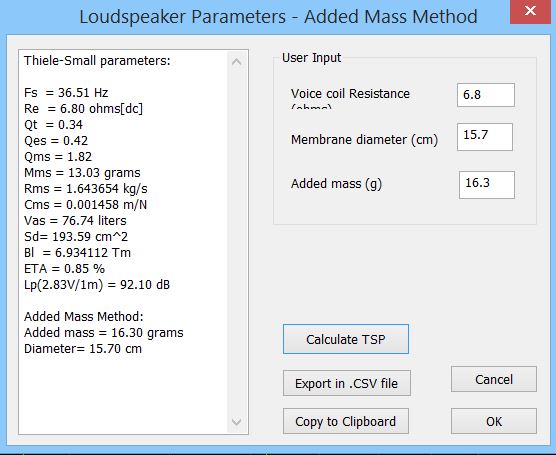556x455 pixels.
Task: Click the Added mass = 16.30 grams line
Action: tap(104, 333)
